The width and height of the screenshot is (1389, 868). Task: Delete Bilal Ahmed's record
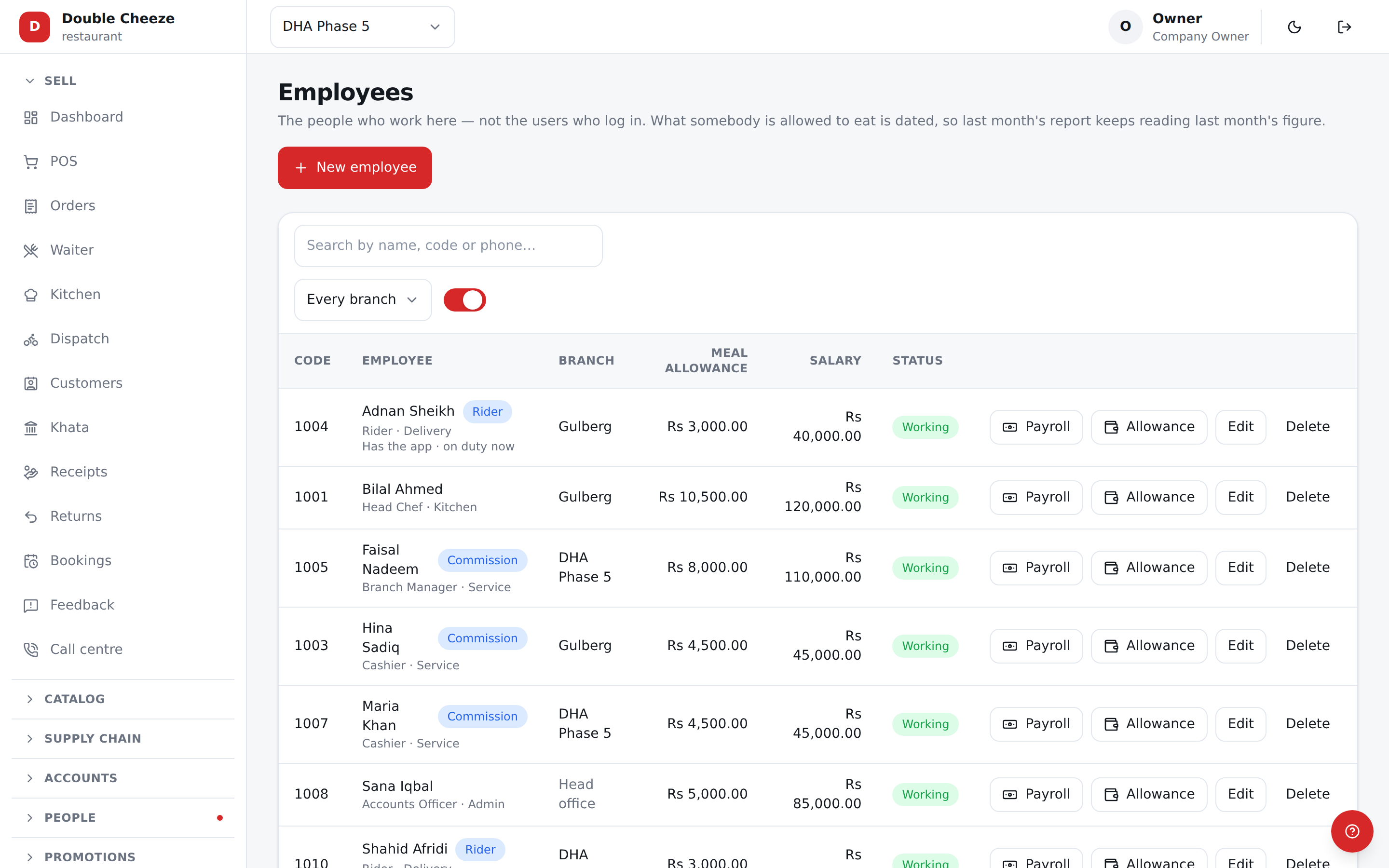tap(1307, 497)
